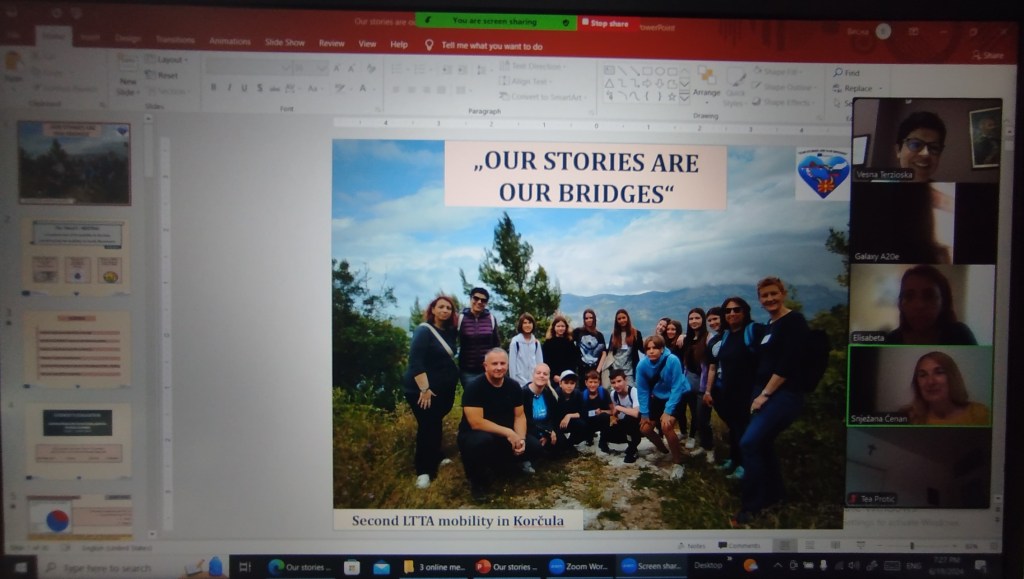Screen dimensions: 1024x579
Task: Toggle Bold formatting in Font group
Action: point(213,88)
